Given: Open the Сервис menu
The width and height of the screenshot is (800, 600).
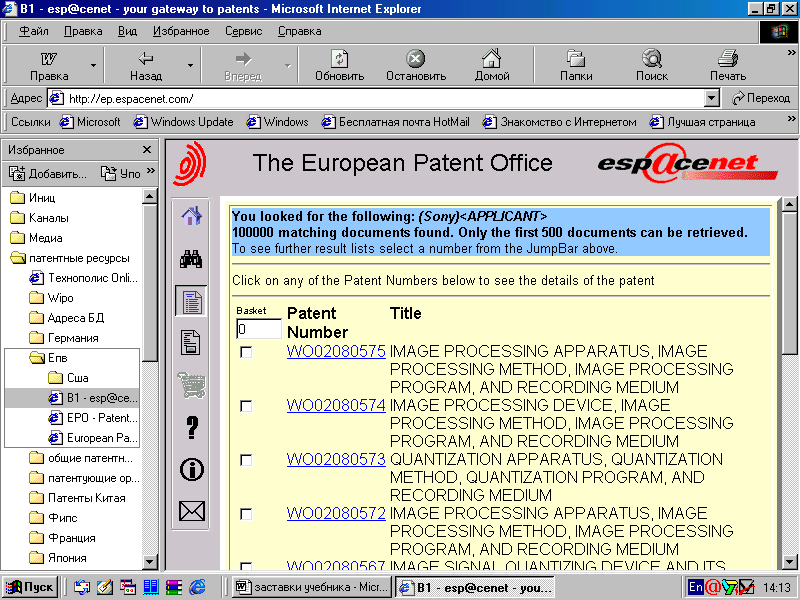Looking at the screenshot, I should [x=243, y=31].
